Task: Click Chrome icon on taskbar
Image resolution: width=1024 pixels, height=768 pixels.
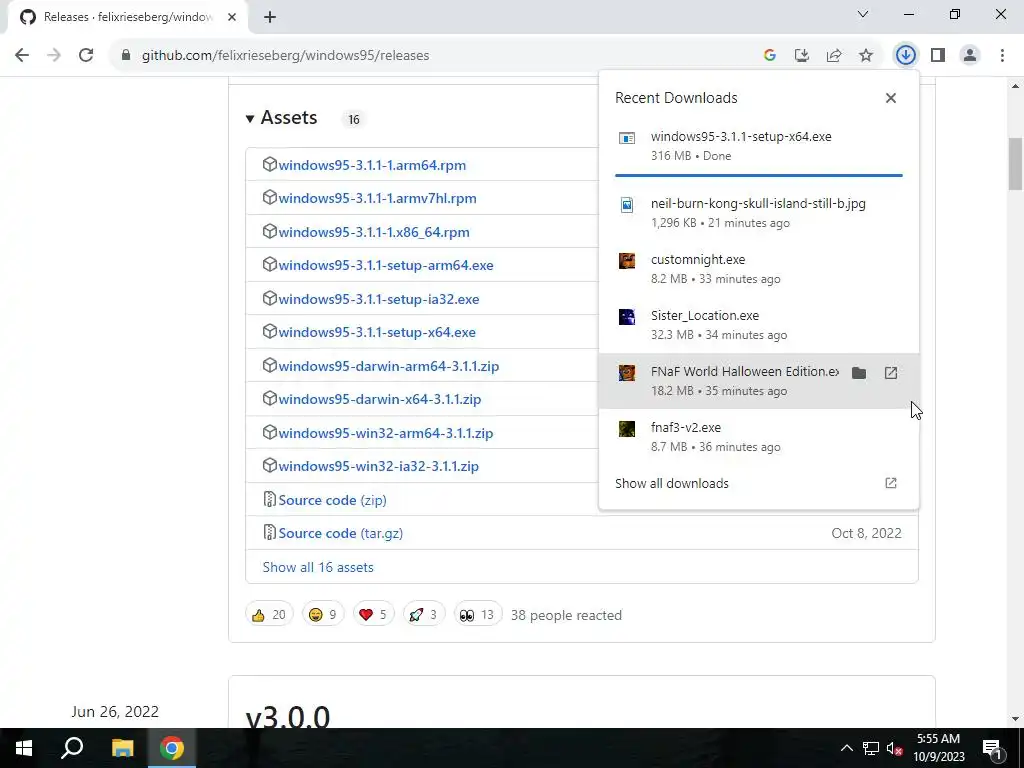Action: pyautogui.click(x=172, y=748)
